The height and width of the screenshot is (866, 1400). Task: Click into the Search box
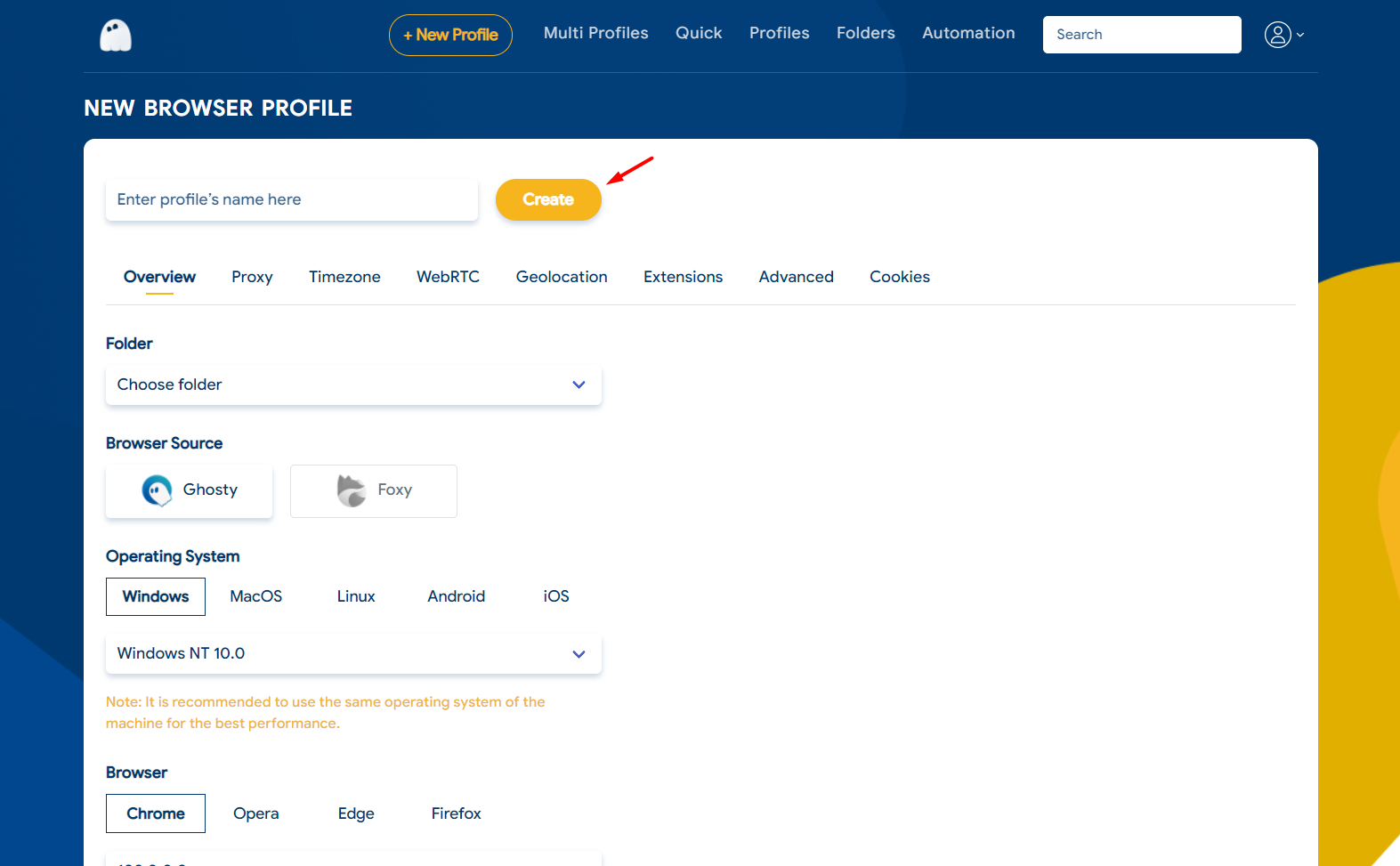[x=1141, y=35]
